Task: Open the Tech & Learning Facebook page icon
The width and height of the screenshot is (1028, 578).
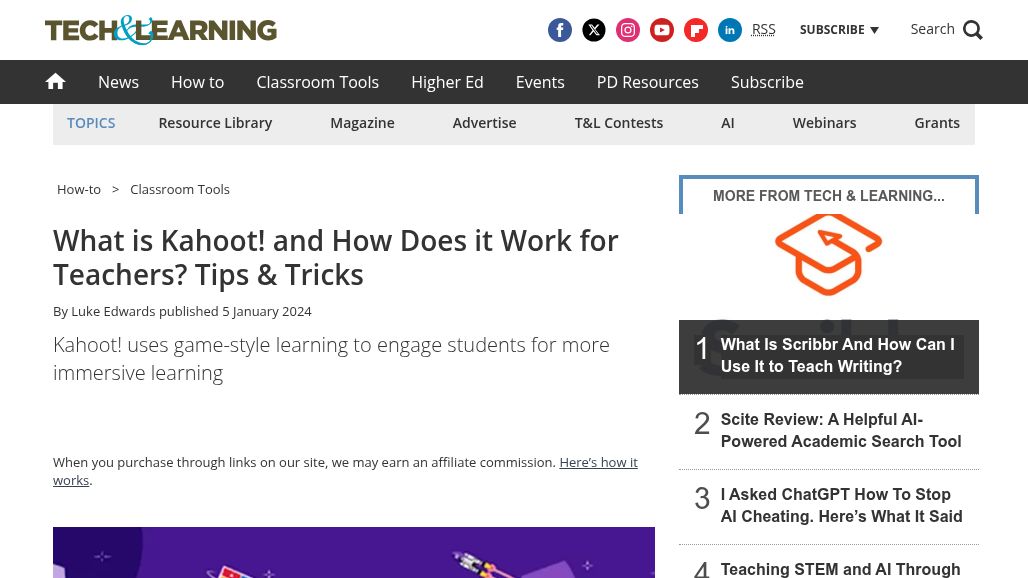Action: [x=559, y=30]
